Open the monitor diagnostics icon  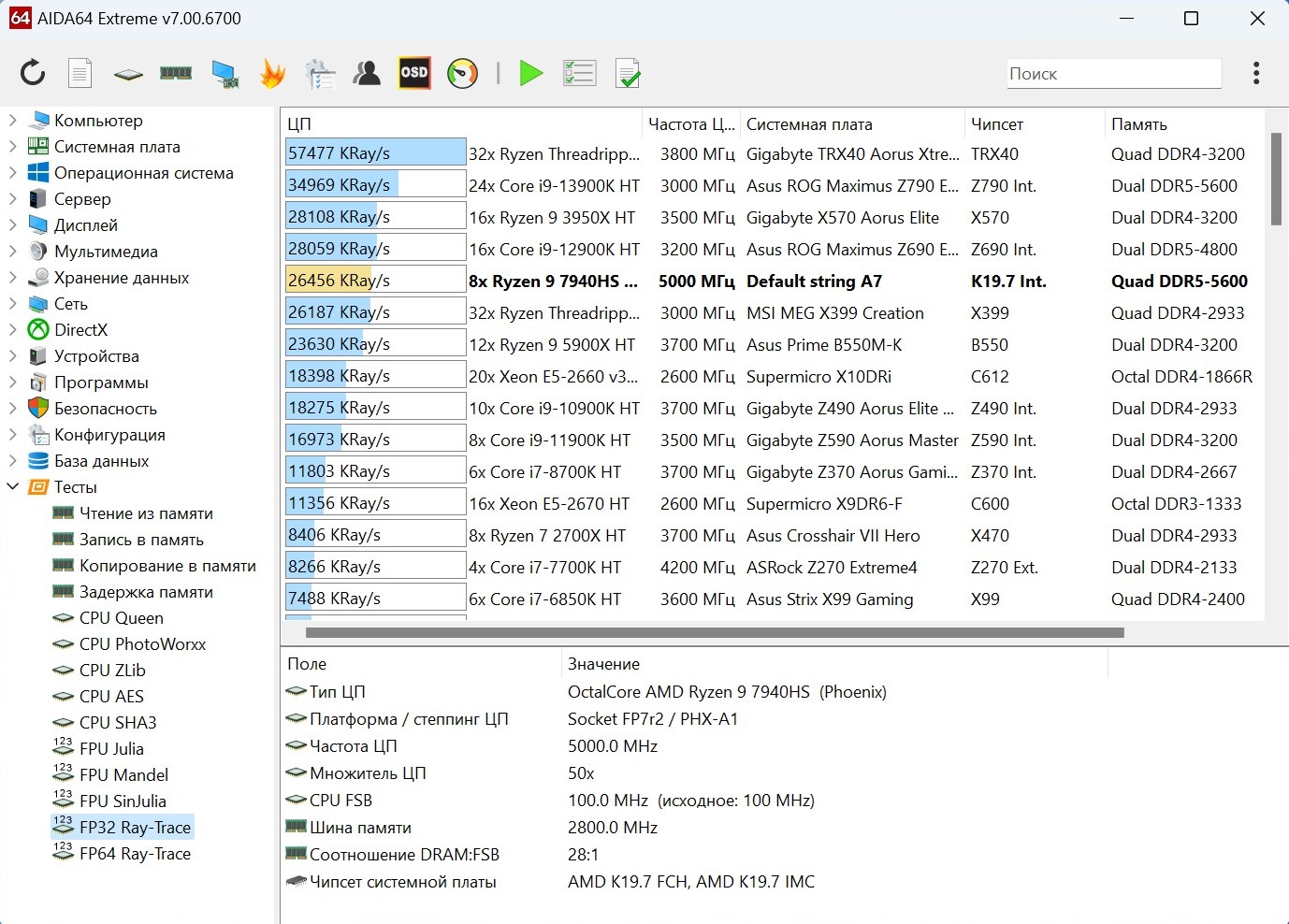coord(224,73)
